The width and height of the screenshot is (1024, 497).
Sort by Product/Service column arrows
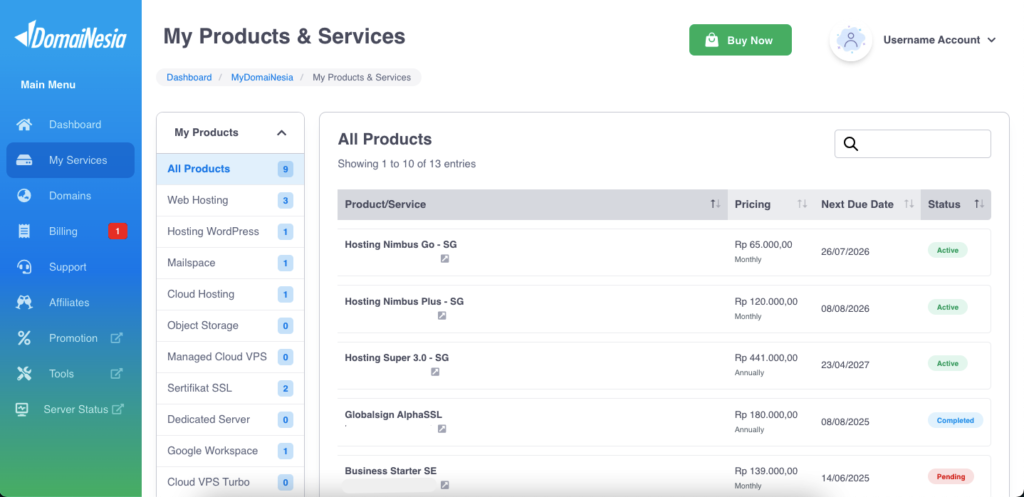pos(715,204)
